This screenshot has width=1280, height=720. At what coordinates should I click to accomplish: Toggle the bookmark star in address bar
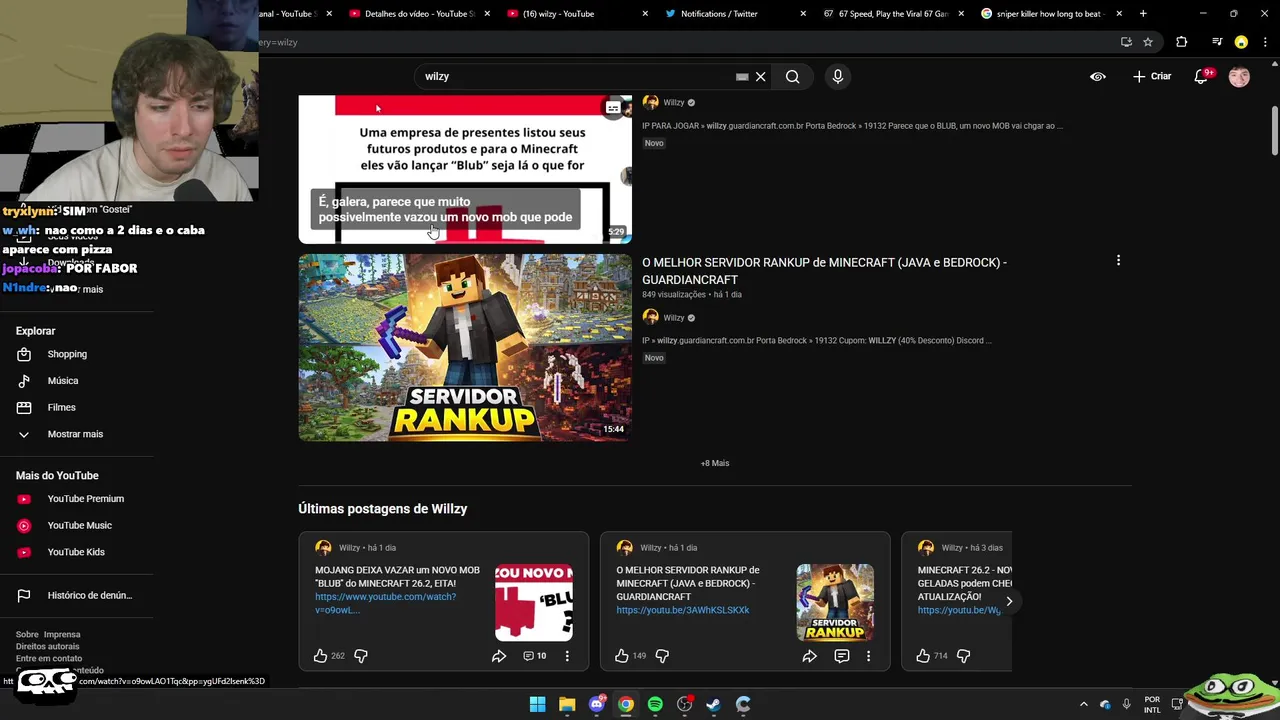tap(1148, 42)
